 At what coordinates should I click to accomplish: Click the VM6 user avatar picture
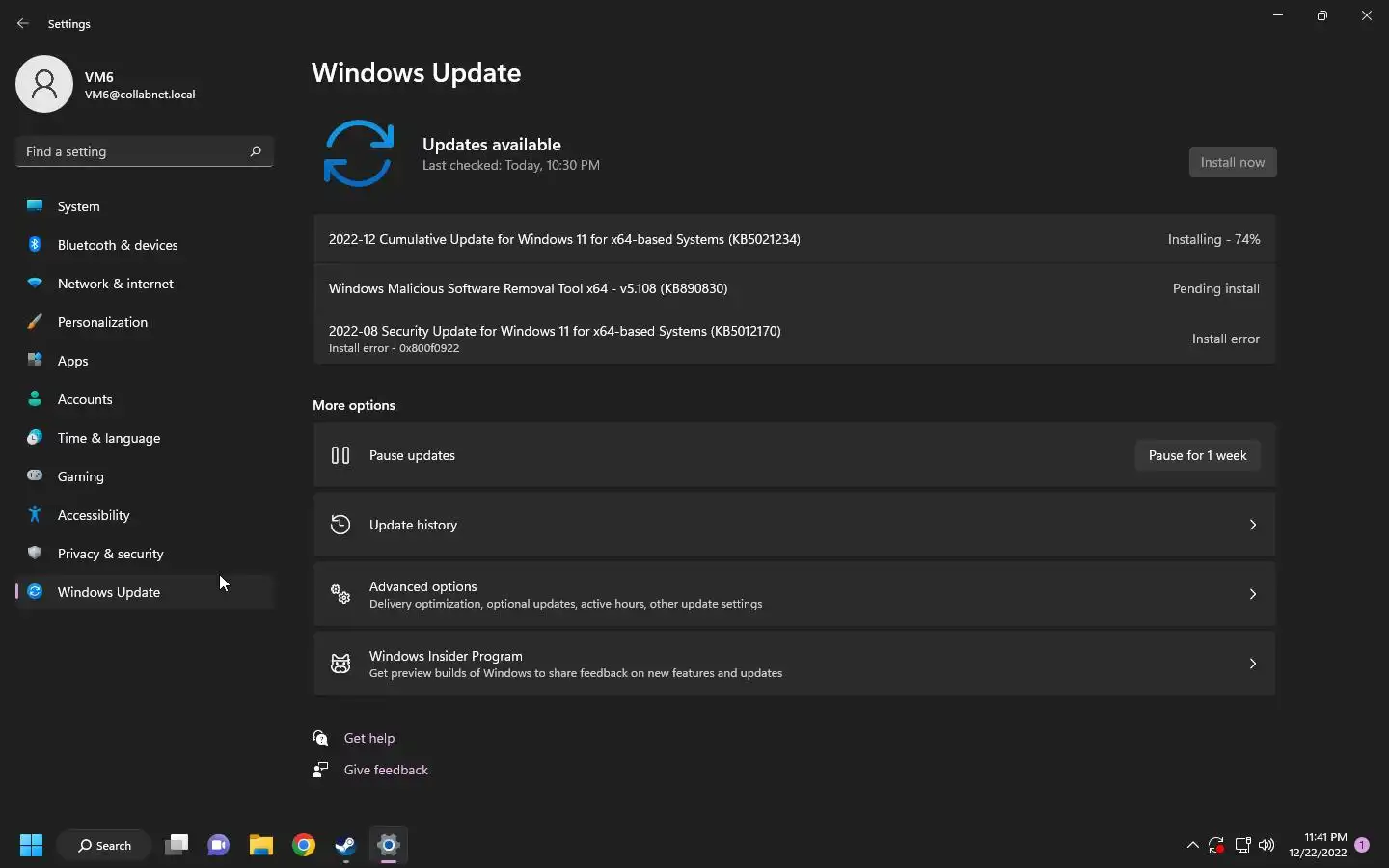44,84
